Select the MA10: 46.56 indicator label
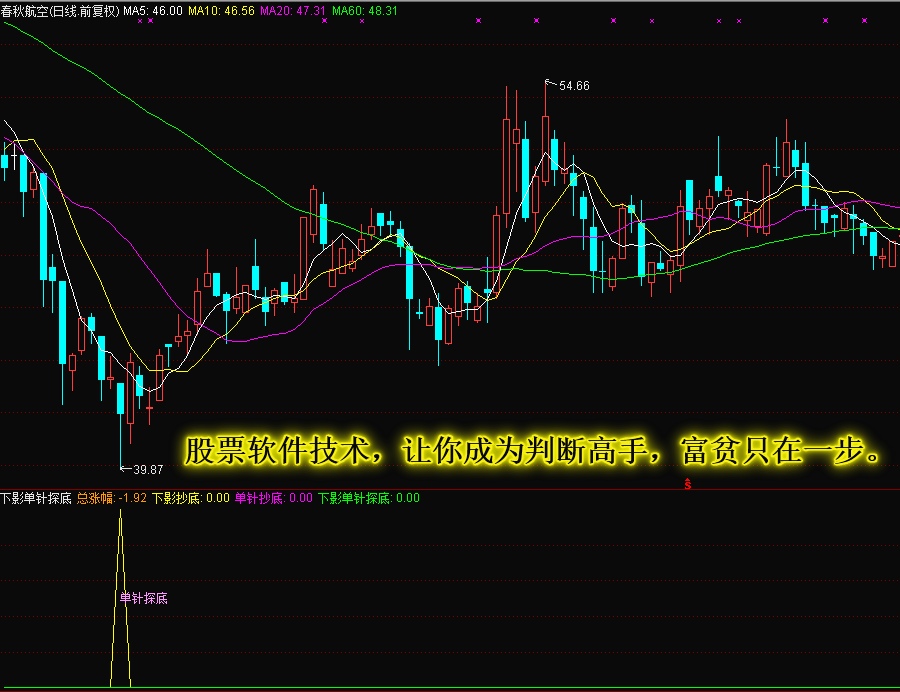 [x=222, y=11]
